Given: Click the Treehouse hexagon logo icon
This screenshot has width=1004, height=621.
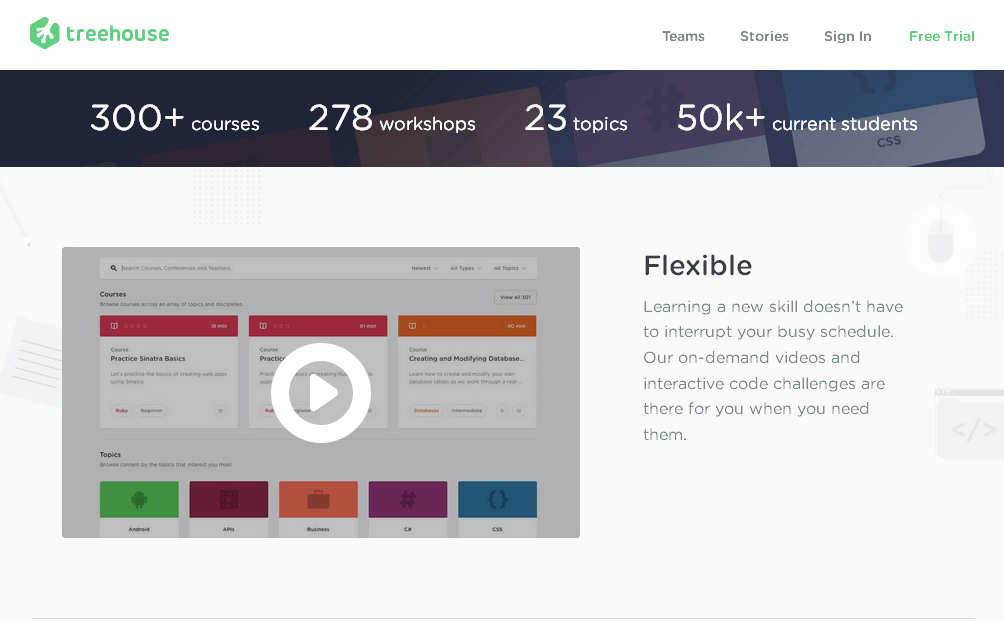Looking at the screenshot, I should (45, 33).
